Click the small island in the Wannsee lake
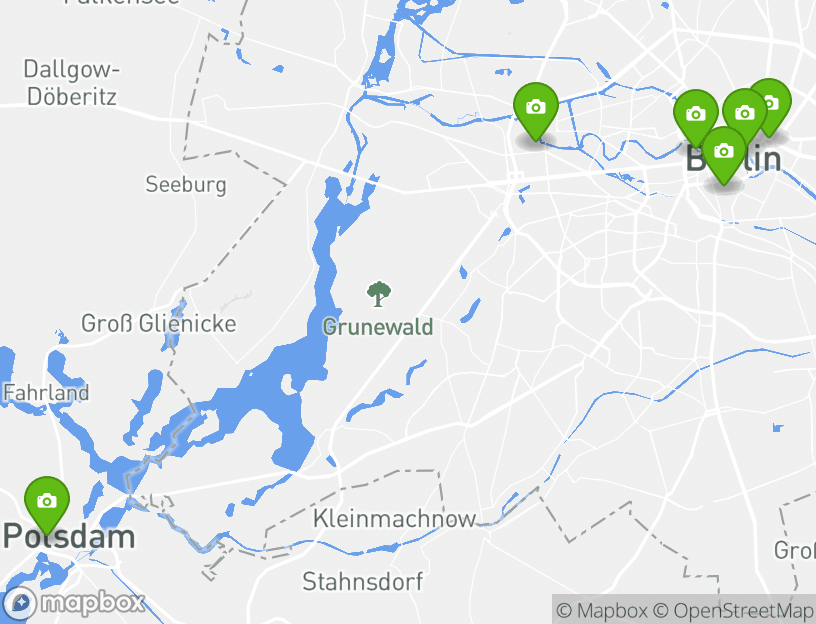Screen dimensions: 816x624 [287, 384]
